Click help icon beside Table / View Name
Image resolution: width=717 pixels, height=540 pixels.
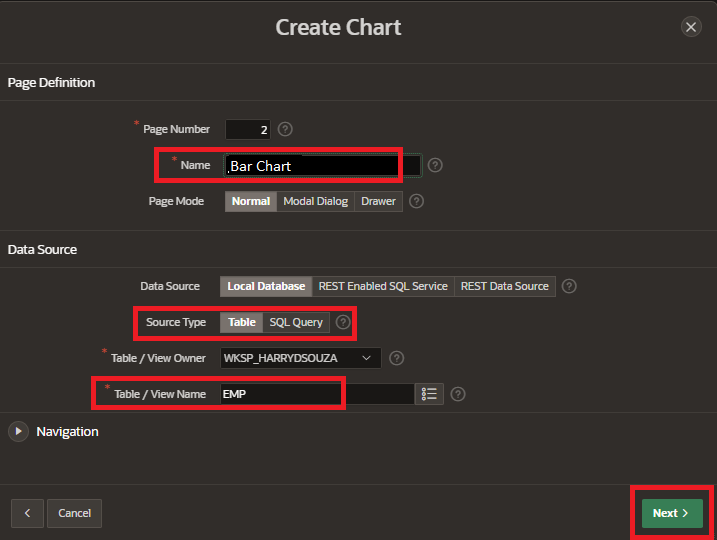[458, 394]
